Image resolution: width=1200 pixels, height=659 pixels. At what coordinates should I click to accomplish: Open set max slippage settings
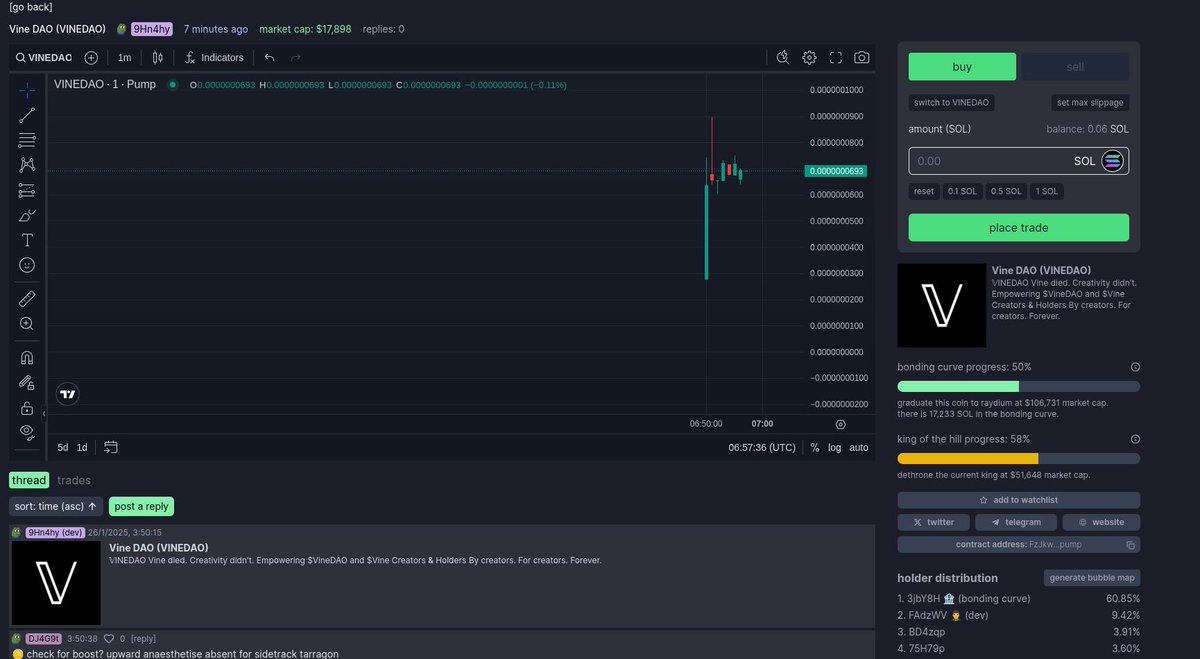click(1090, 102)
